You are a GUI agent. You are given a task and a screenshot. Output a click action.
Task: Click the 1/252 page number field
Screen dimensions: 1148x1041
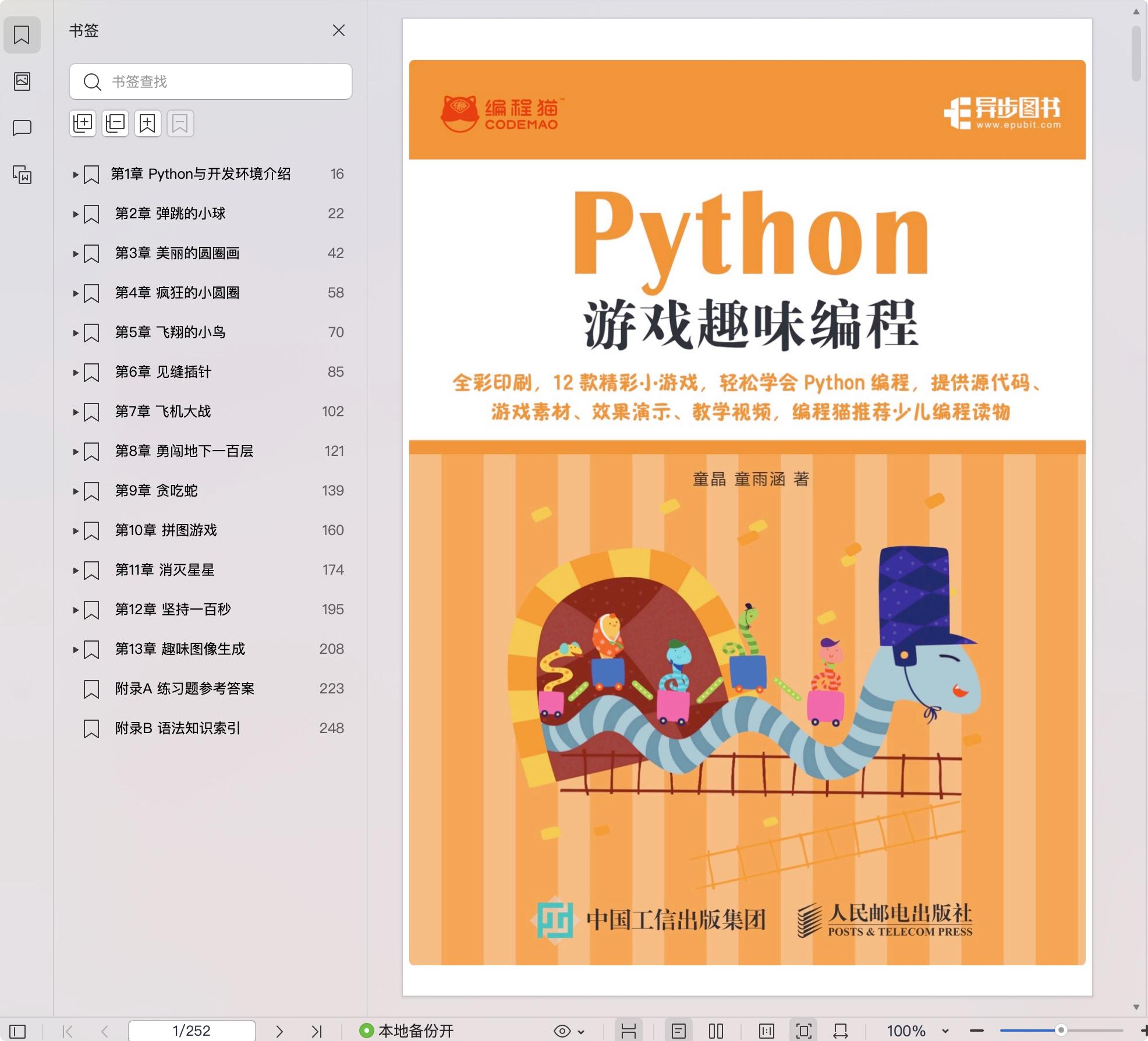tap(192, 1031)
